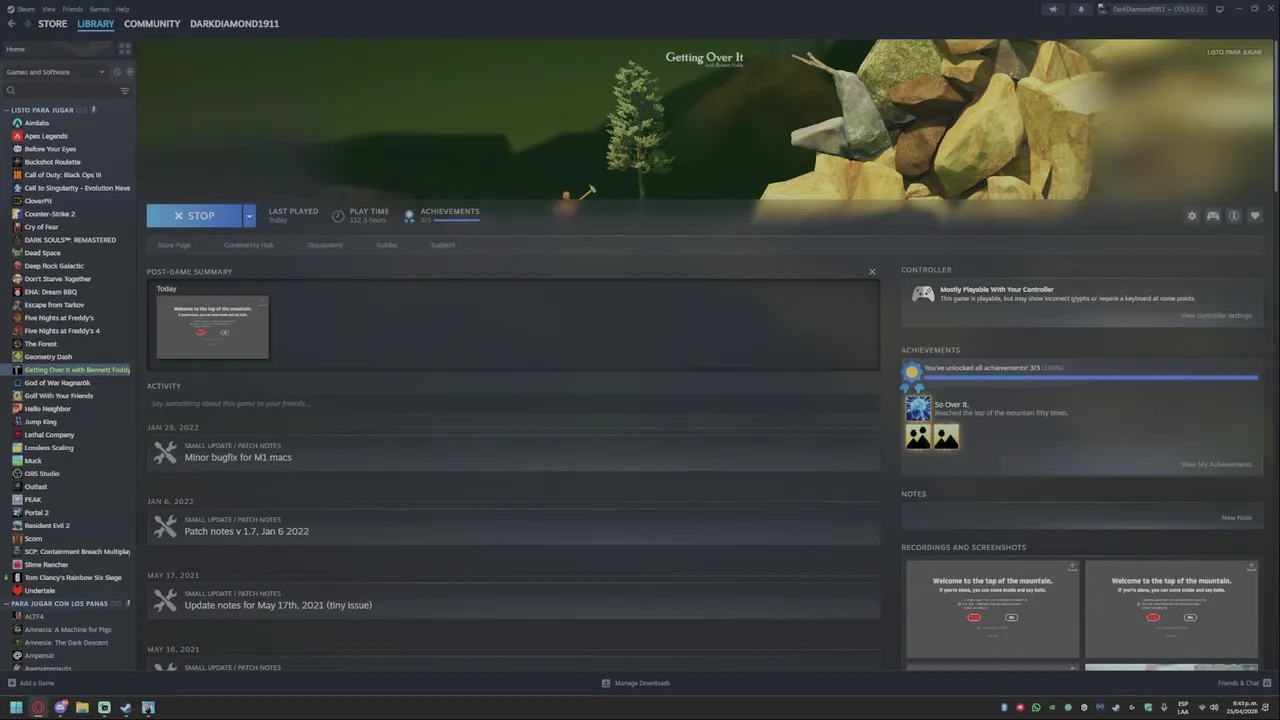
Task: Select Counter-Strike 2 in library
Action: coord(50,214)
